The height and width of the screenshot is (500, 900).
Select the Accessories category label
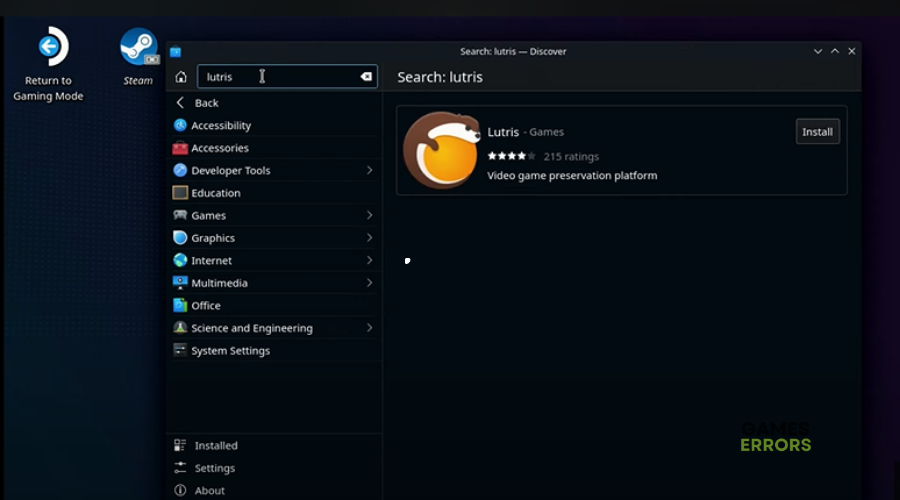220,148
